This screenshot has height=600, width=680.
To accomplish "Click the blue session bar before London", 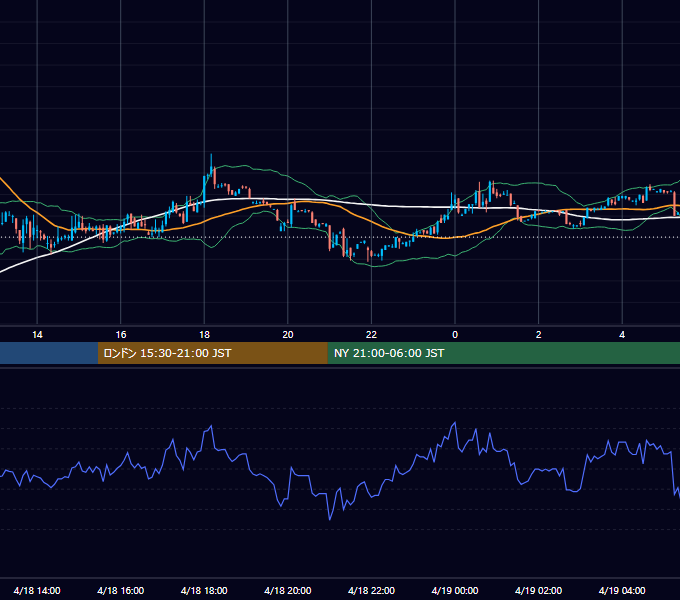I will (49, 353).
